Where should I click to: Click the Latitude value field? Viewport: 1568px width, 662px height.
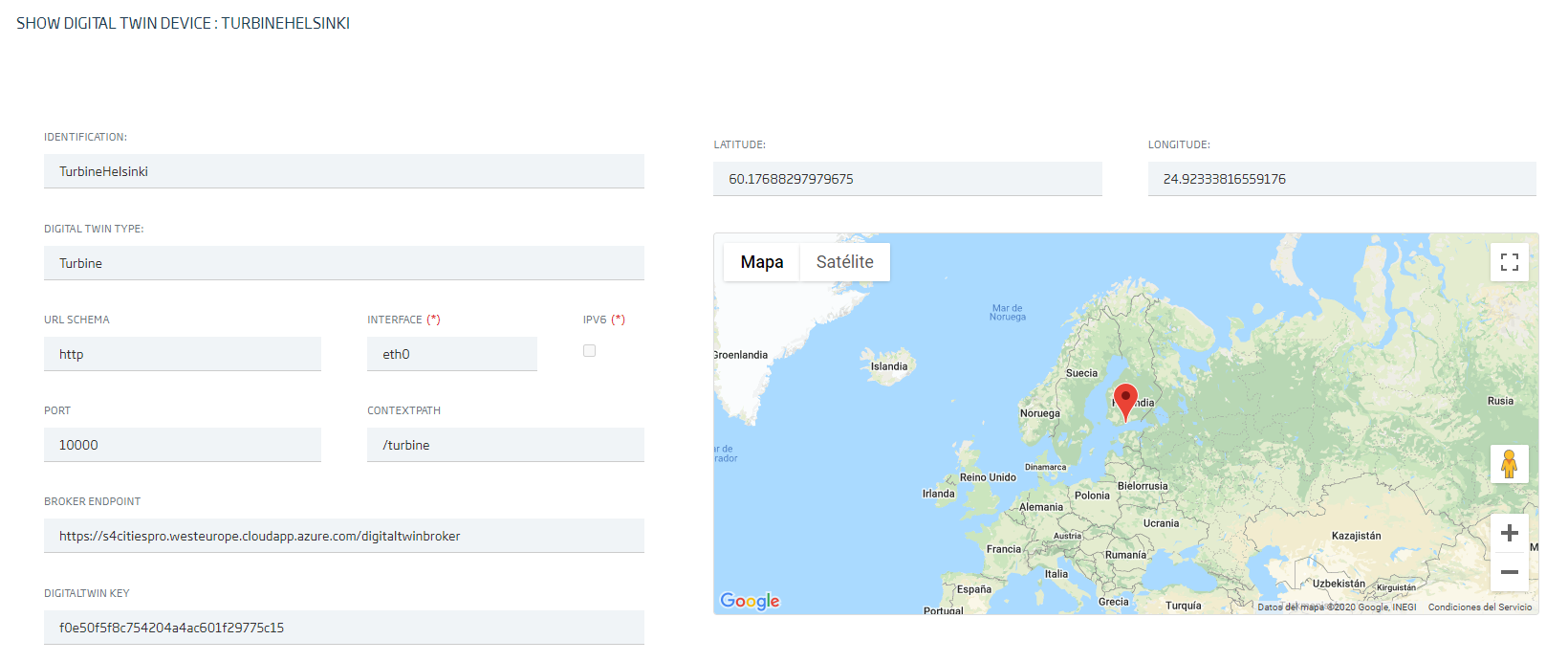[x=906, y=179]
